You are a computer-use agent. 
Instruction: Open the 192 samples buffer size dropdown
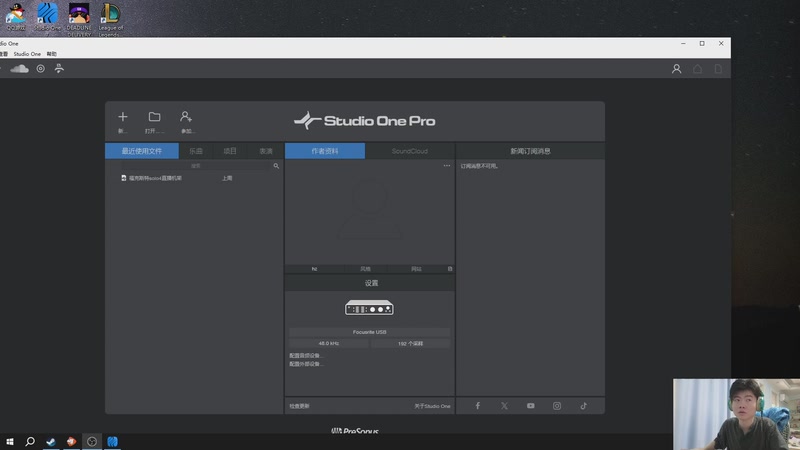(x=410, y=343)
